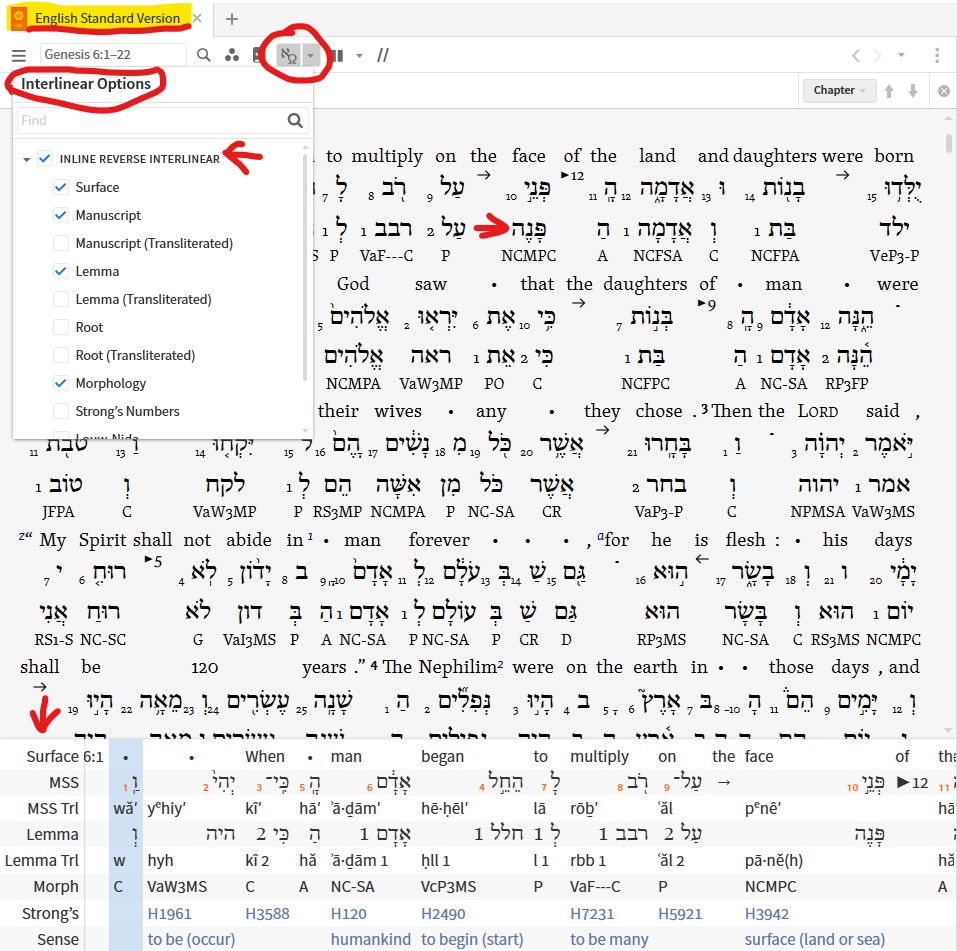Open Strong's number H3942 link
The height and width of the screenshot is (951, 957).
coord(767,914)
